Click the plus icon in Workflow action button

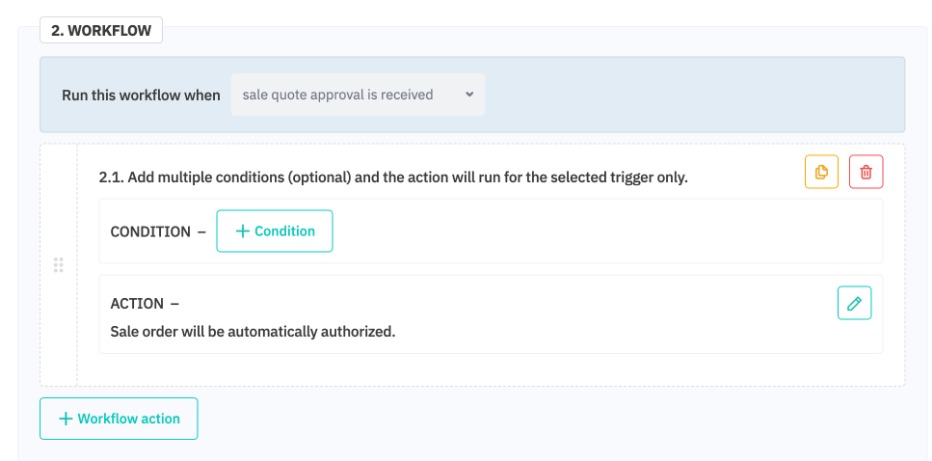pyautogui.click(x=66, y=419)
